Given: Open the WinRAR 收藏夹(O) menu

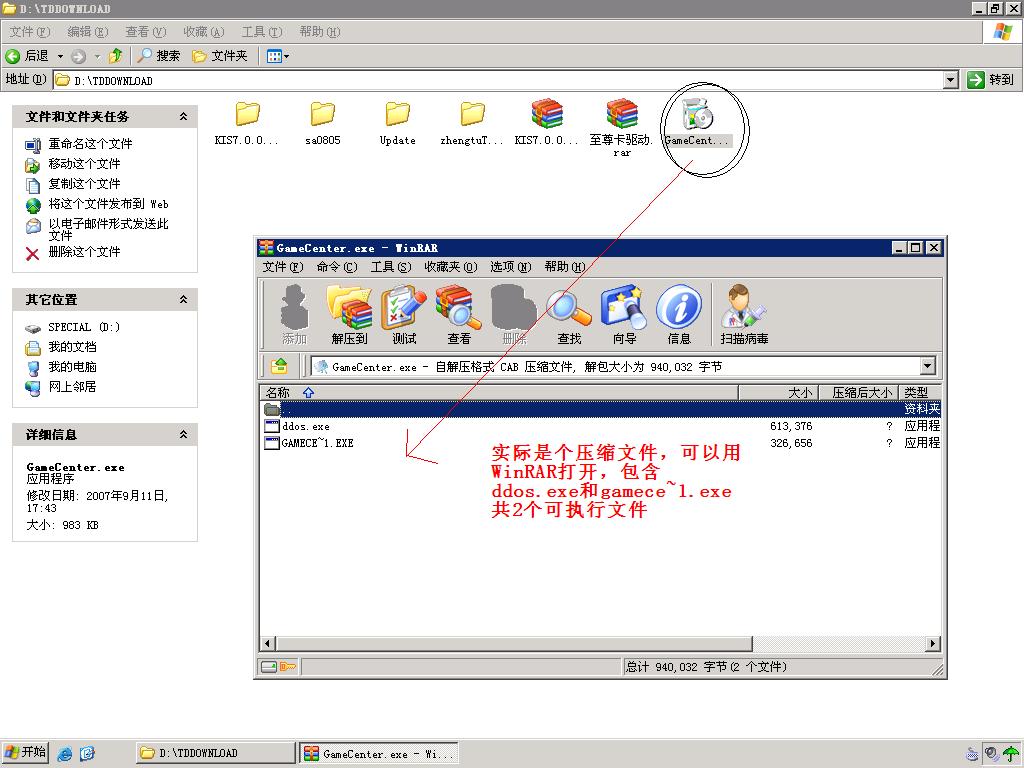Looking at the screenshot, I should 451,266.
